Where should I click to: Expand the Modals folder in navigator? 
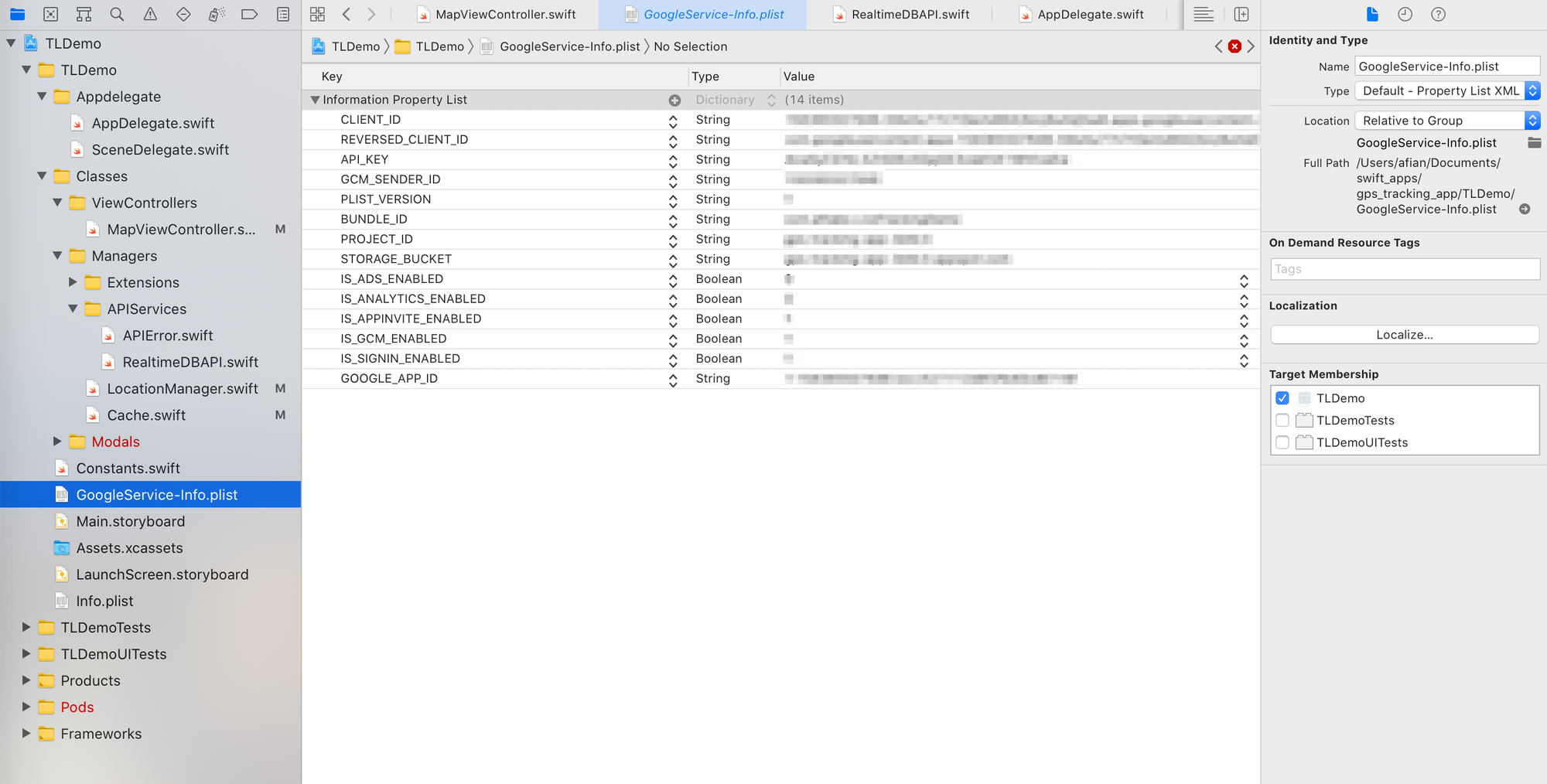point(58,441)
